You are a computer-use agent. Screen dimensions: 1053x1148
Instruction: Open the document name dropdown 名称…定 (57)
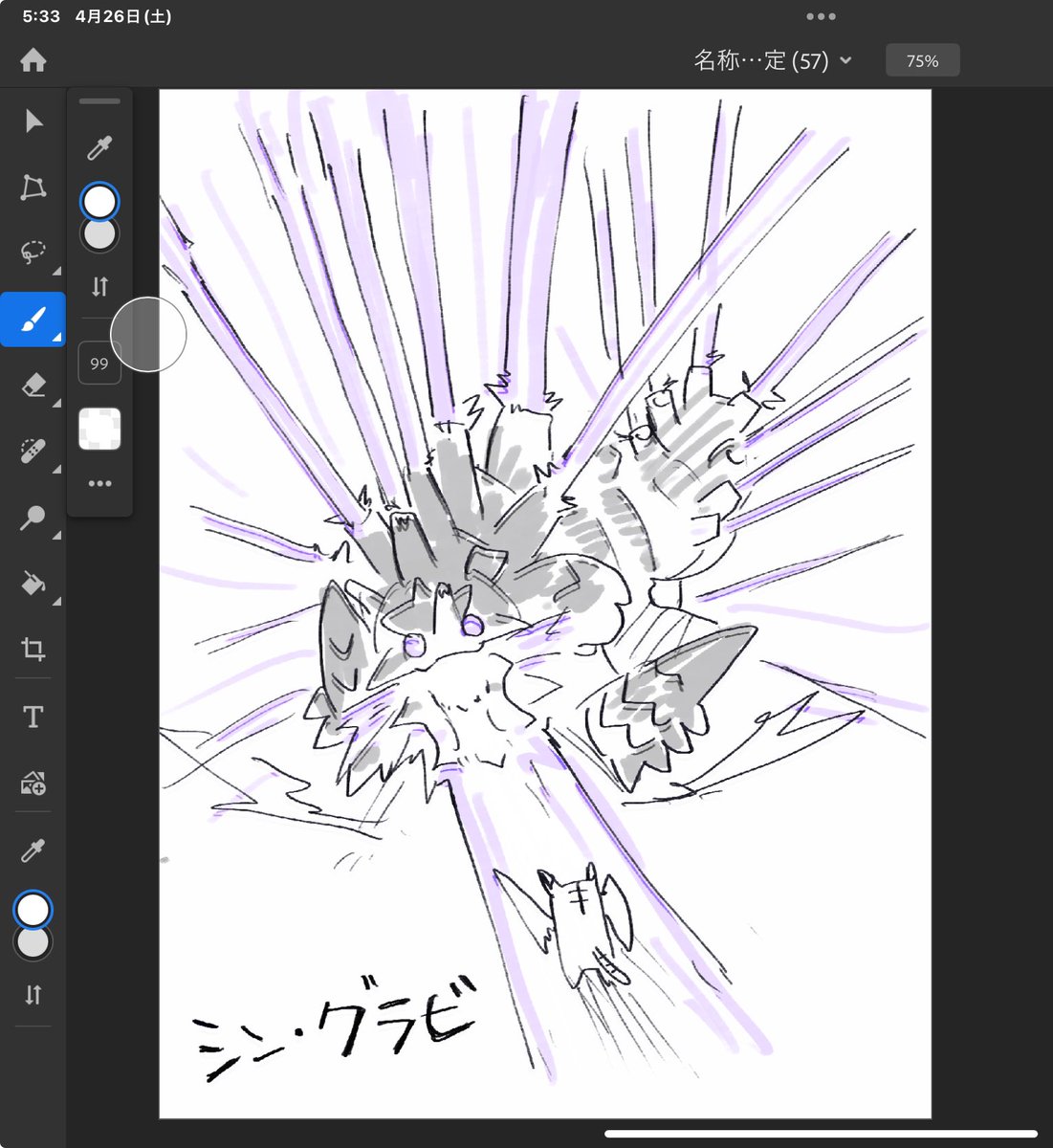772,60
